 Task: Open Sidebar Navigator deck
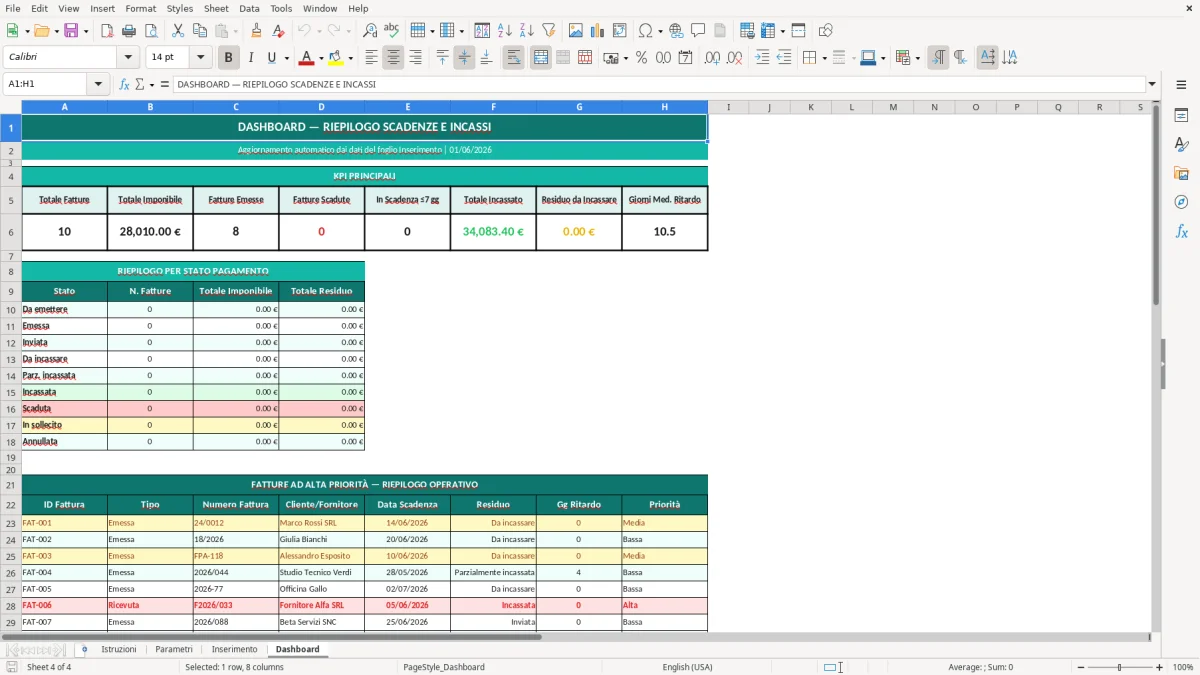click(x=1181, y=202)
